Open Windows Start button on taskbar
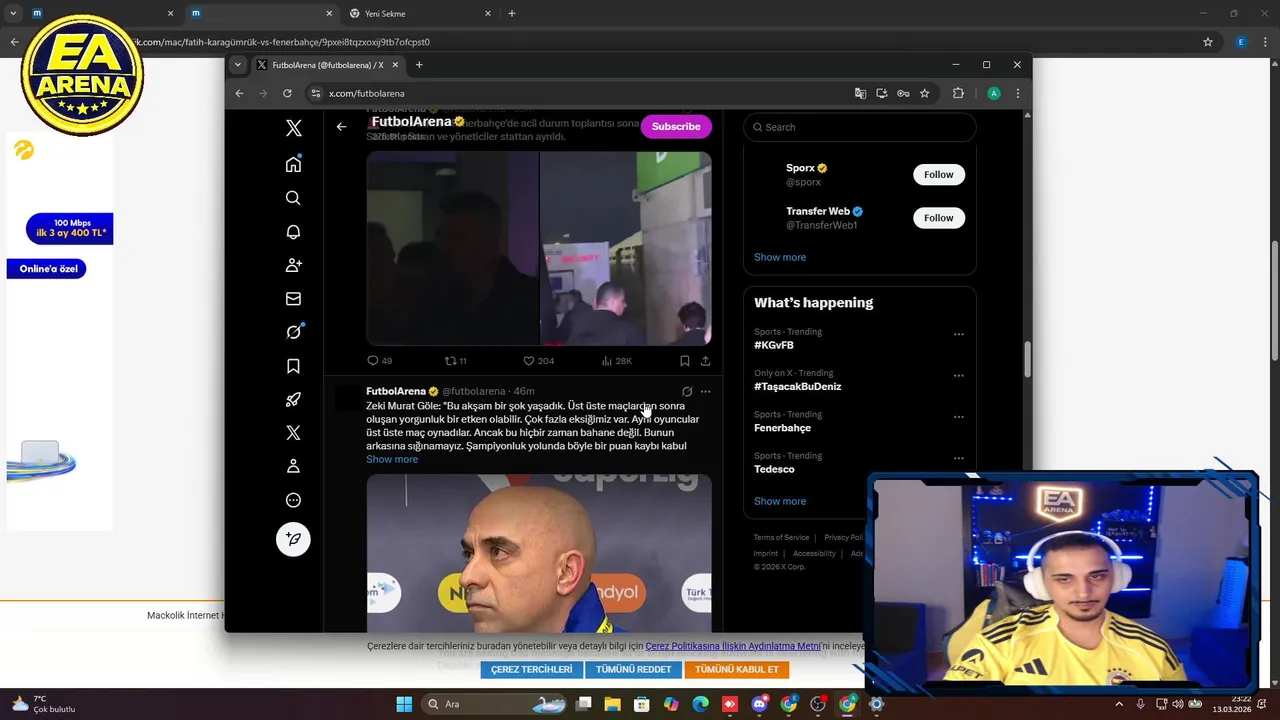This screenshot has height=720, width=1280. tap(404, 704)
